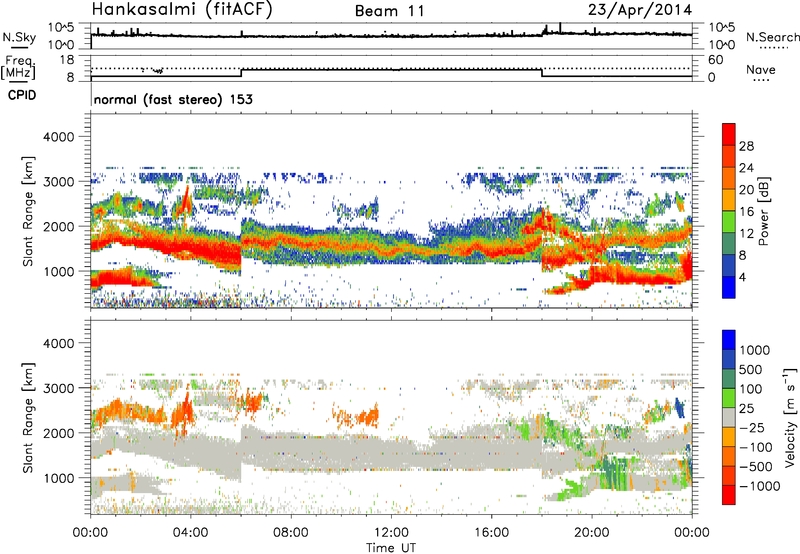Click the '12:00' time axis tick label
Screen dimensions: 800x554
(x=391, y=533)
